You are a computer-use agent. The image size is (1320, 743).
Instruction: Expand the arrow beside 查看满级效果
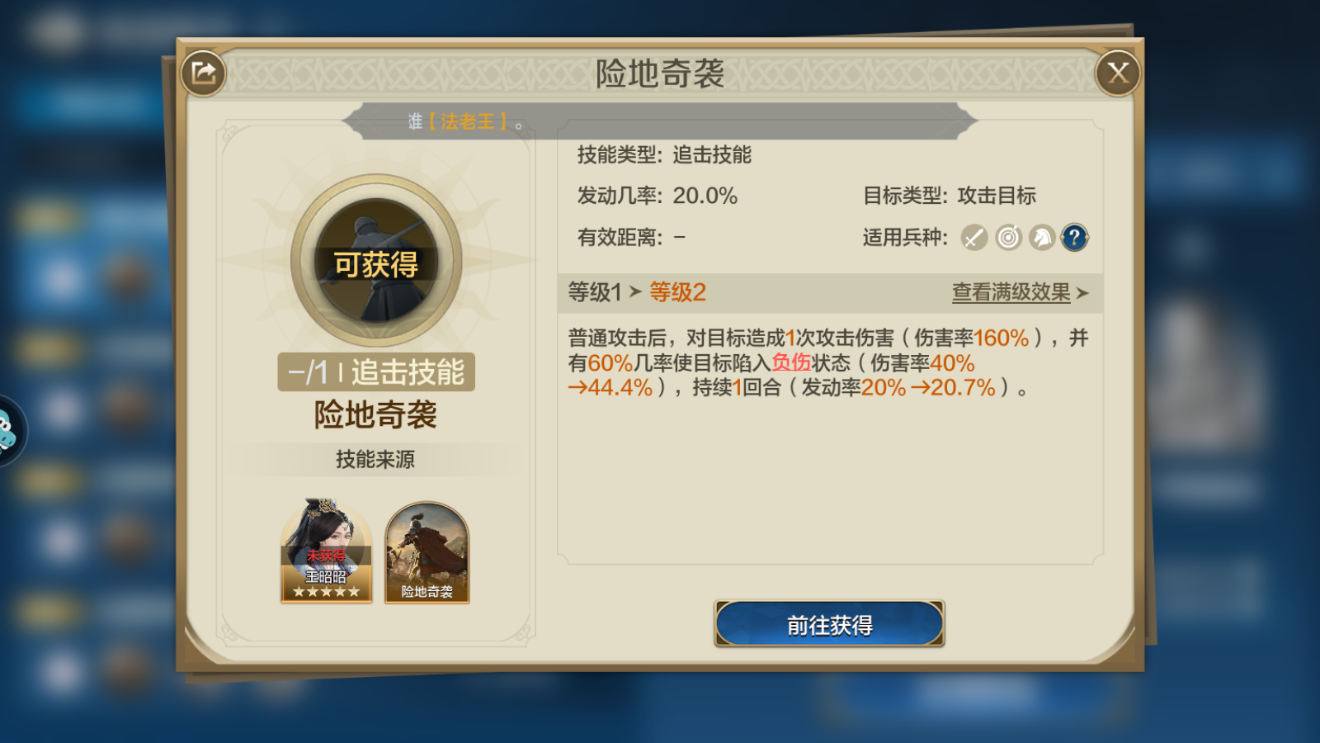pyautogui.click(x=1082, y=293)
